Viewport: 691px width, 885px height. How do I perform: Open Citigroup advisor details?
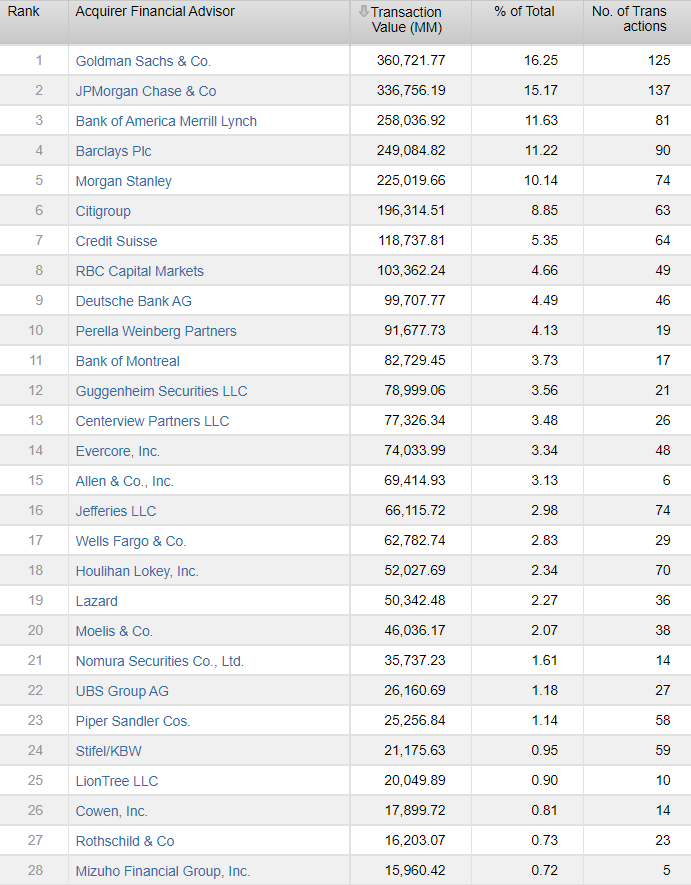tap(103, 211)
